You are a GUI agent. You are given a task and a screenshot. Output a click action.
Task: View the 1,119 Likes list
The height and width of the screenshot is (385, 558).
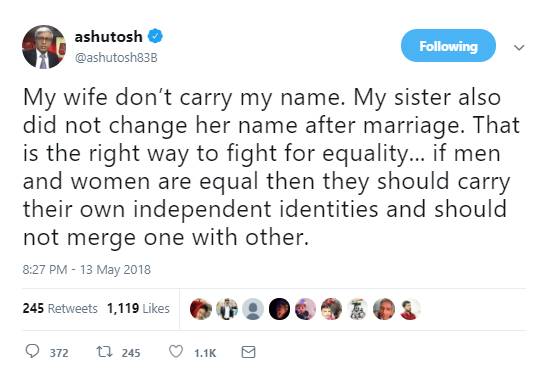click(138, 308)
